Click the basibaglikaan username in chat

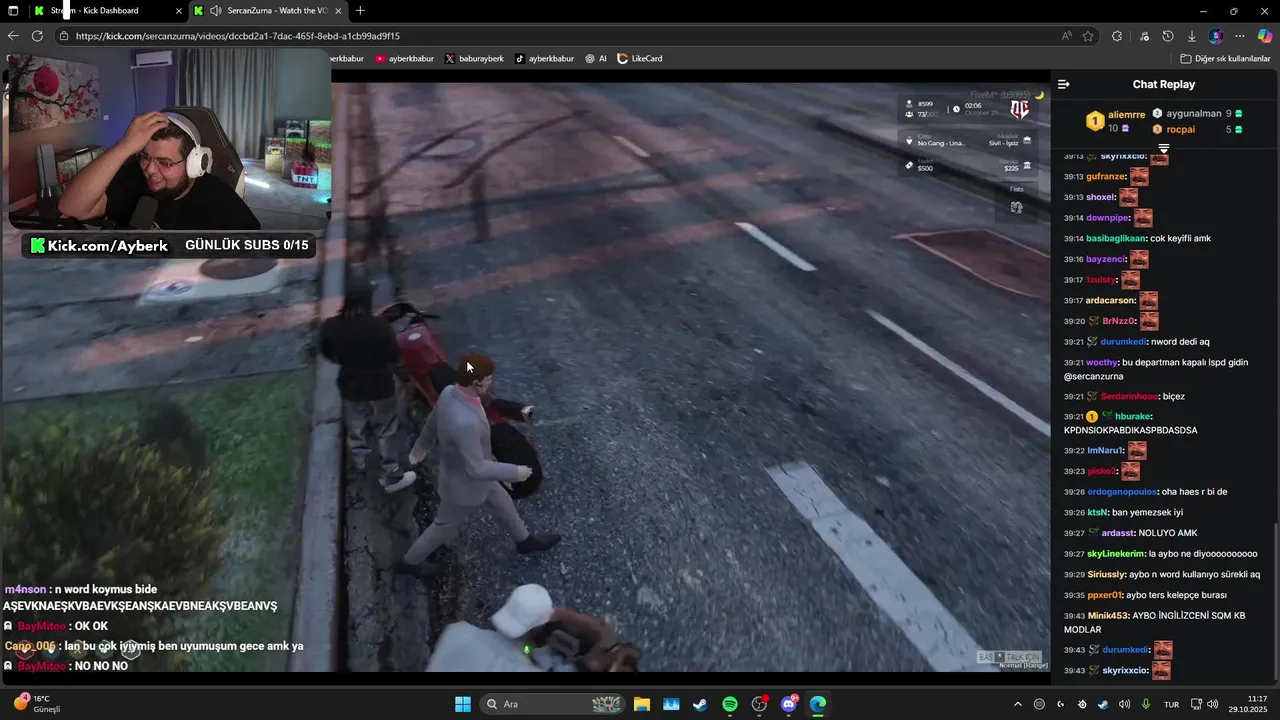click(x=1116, y=239)
